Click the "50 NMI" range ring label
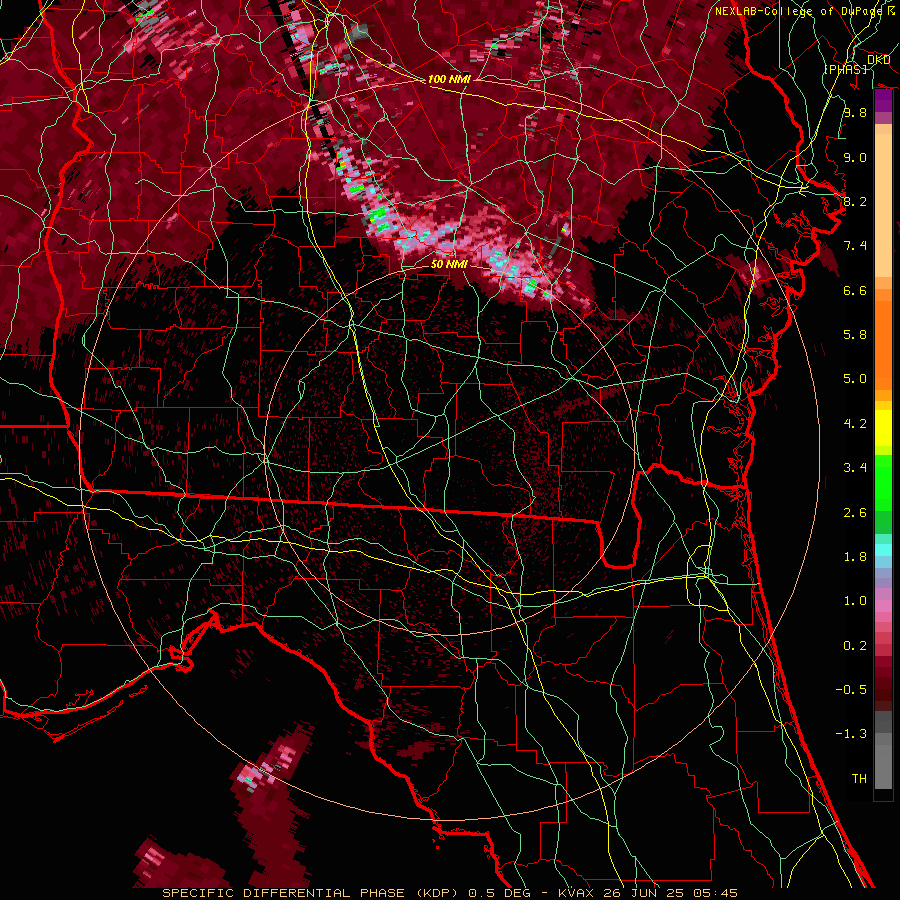Screen dimensions: 900x900 coord(449,264)
